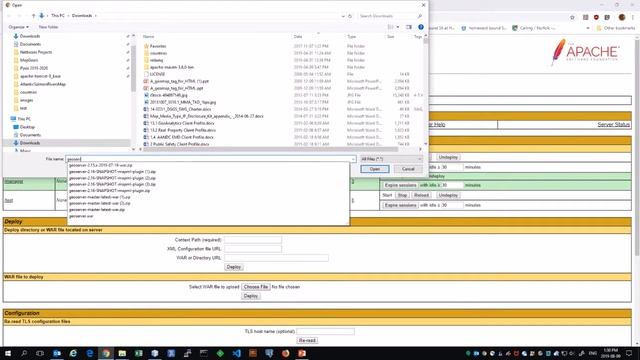This screenshot has height=360, width=640.
Task: Choose geoserver-2.16-SNAPSHOT-mapml-plugin (3).zip suggestion
Action: point(112,184)
